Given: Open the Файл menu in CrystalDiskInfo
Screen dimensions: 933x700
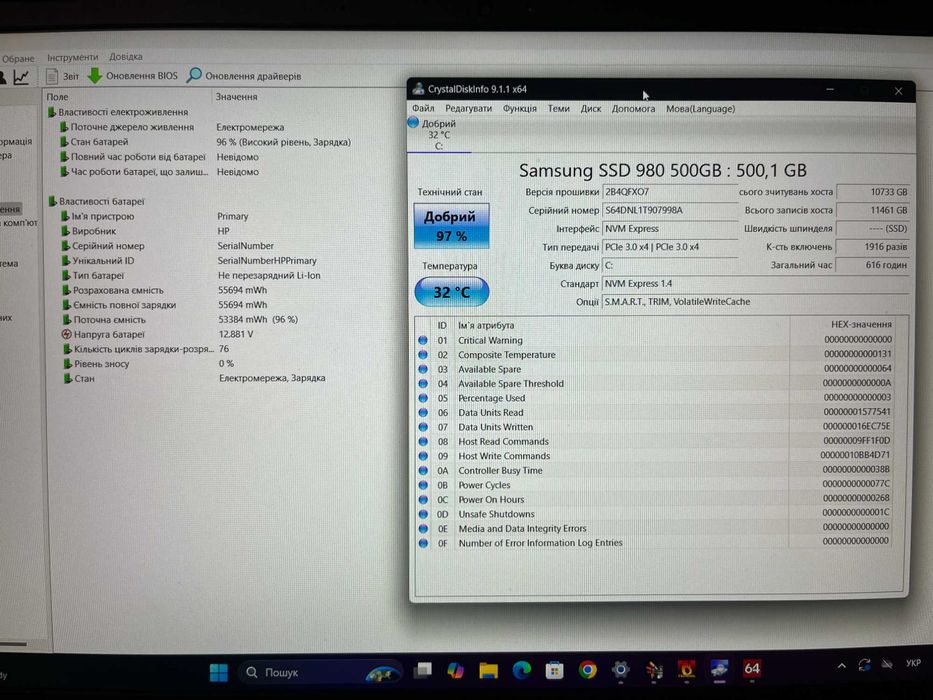Looking at the screenshot, I should [423, 108].
